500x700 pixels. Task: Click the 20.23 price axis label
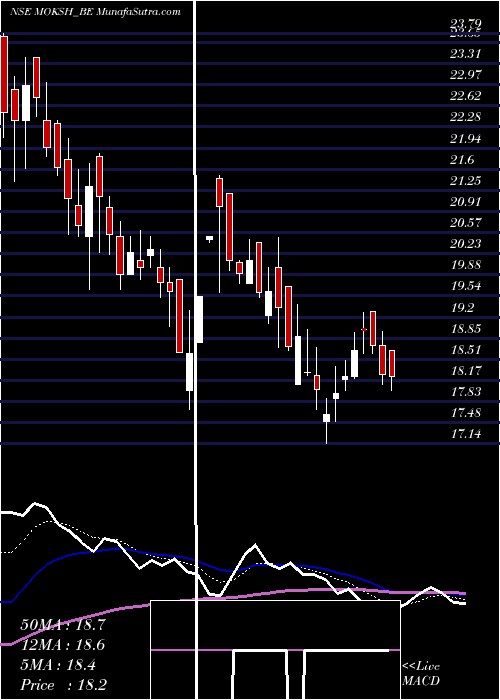click(x=466, y=244)
